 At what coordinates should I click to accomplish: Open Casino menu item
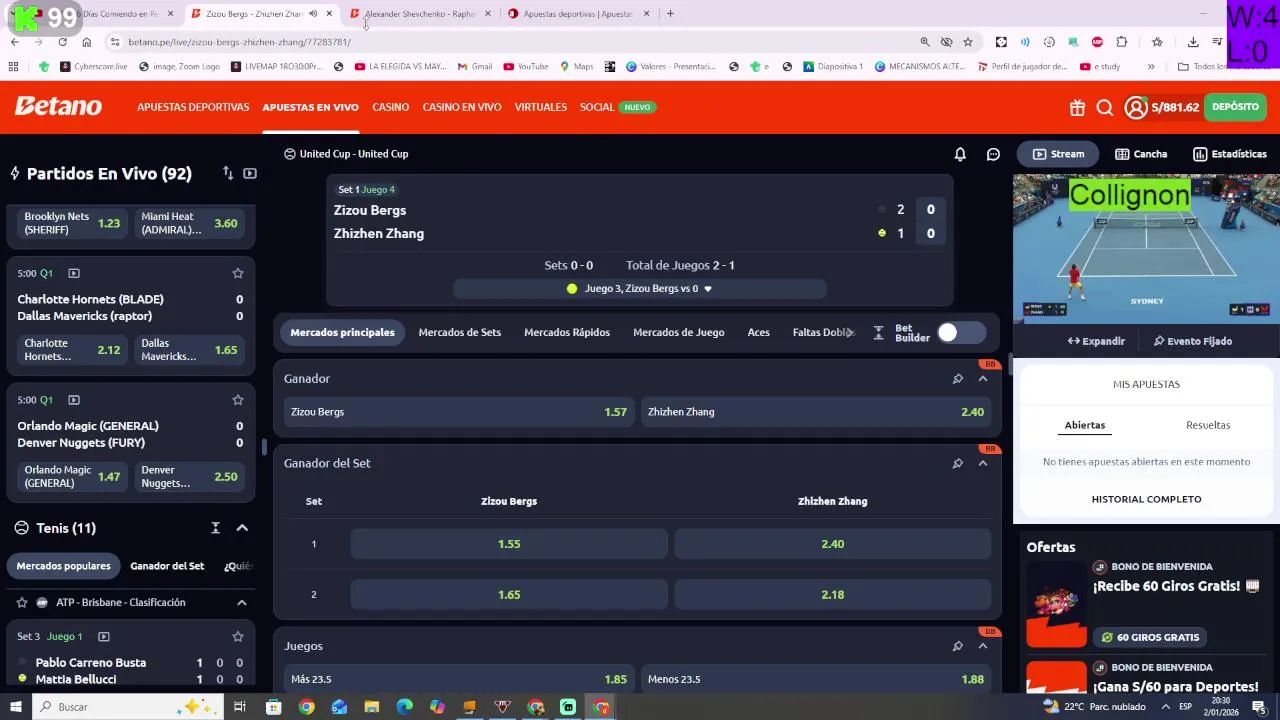(390, 107)
